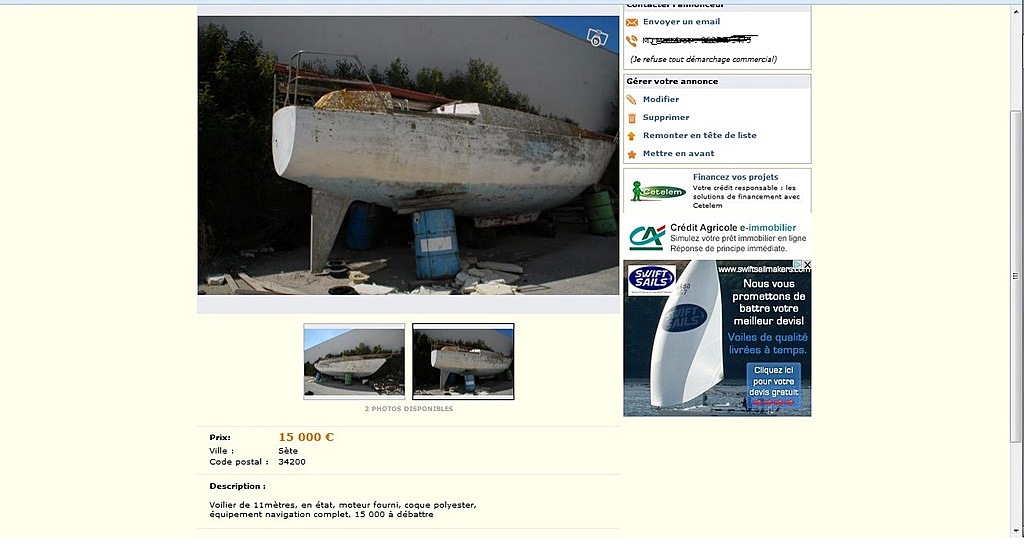Select the second boat thumbnail photo
Image resolution: width=1024 pixels, height=550 pixels.
tap(463, 361)
